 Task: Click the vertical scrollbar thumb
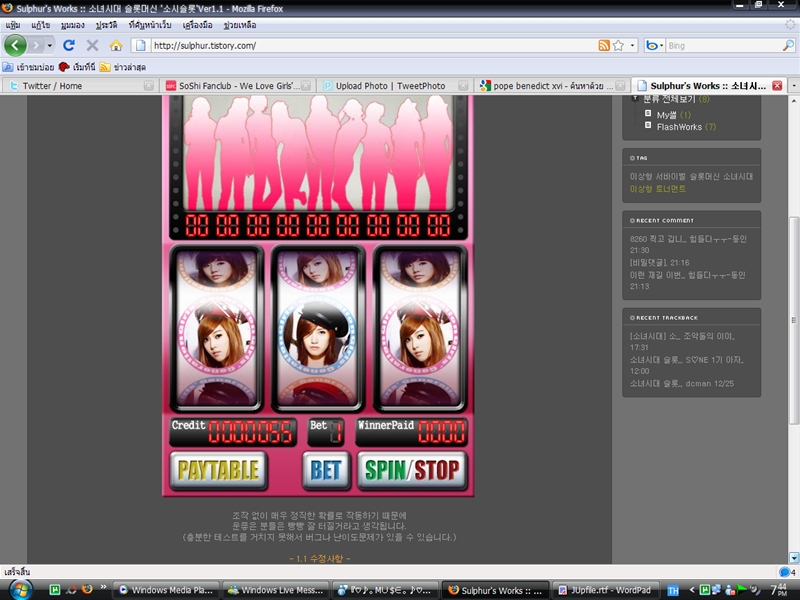[x=794, y=320]
